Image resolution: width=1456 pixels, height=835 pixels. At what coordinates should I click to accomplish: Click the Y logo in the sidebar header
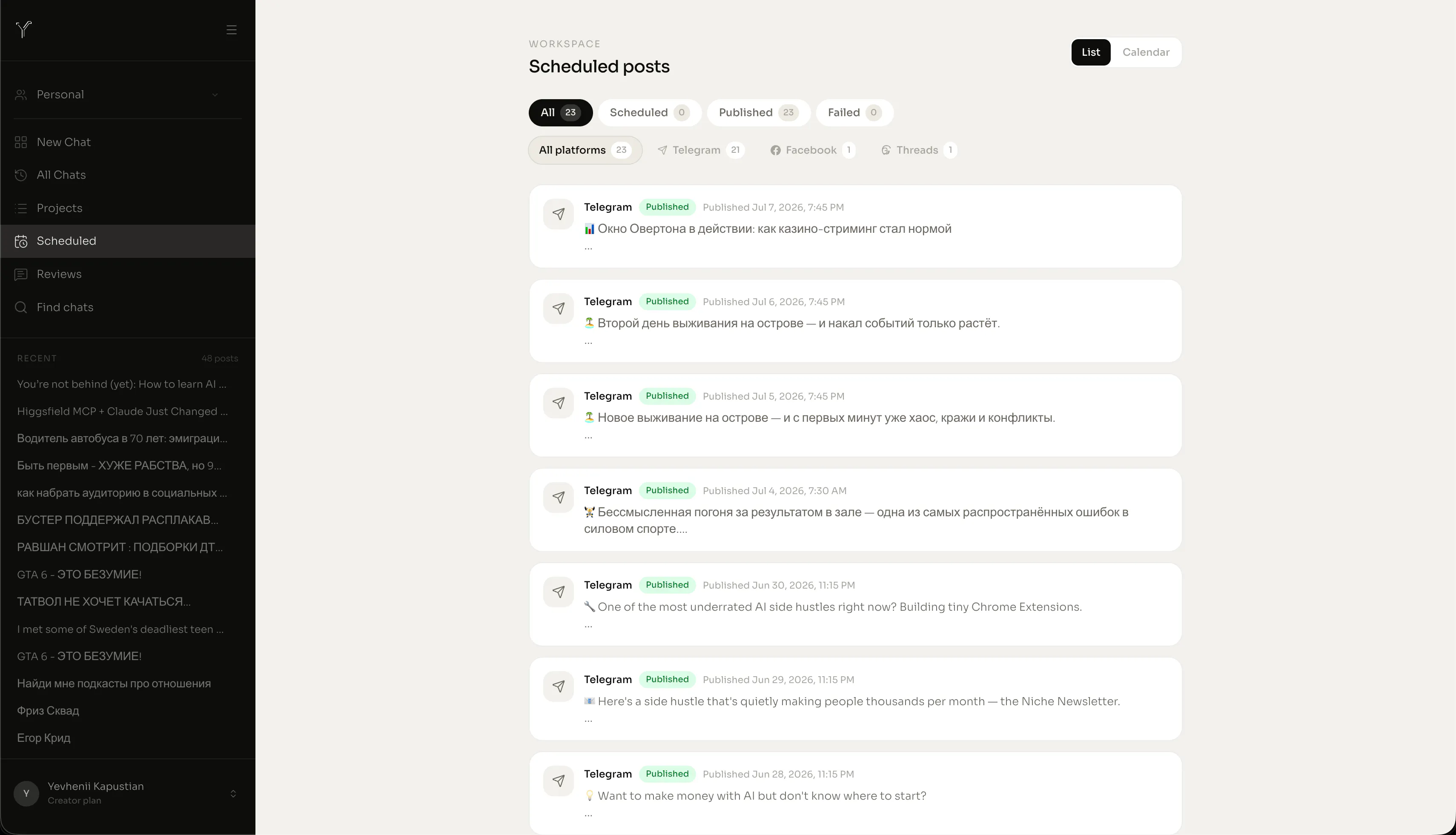click(23, 29)
